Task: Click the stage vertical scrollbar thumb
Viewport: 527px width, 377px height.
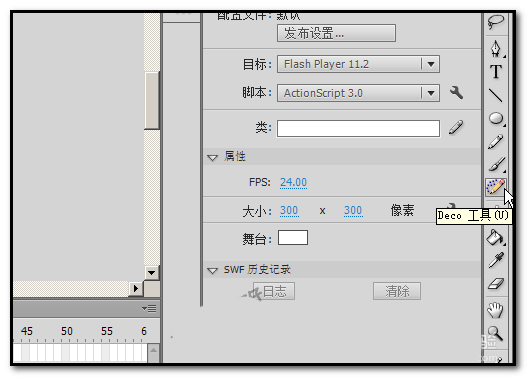Action: (152, 100)
